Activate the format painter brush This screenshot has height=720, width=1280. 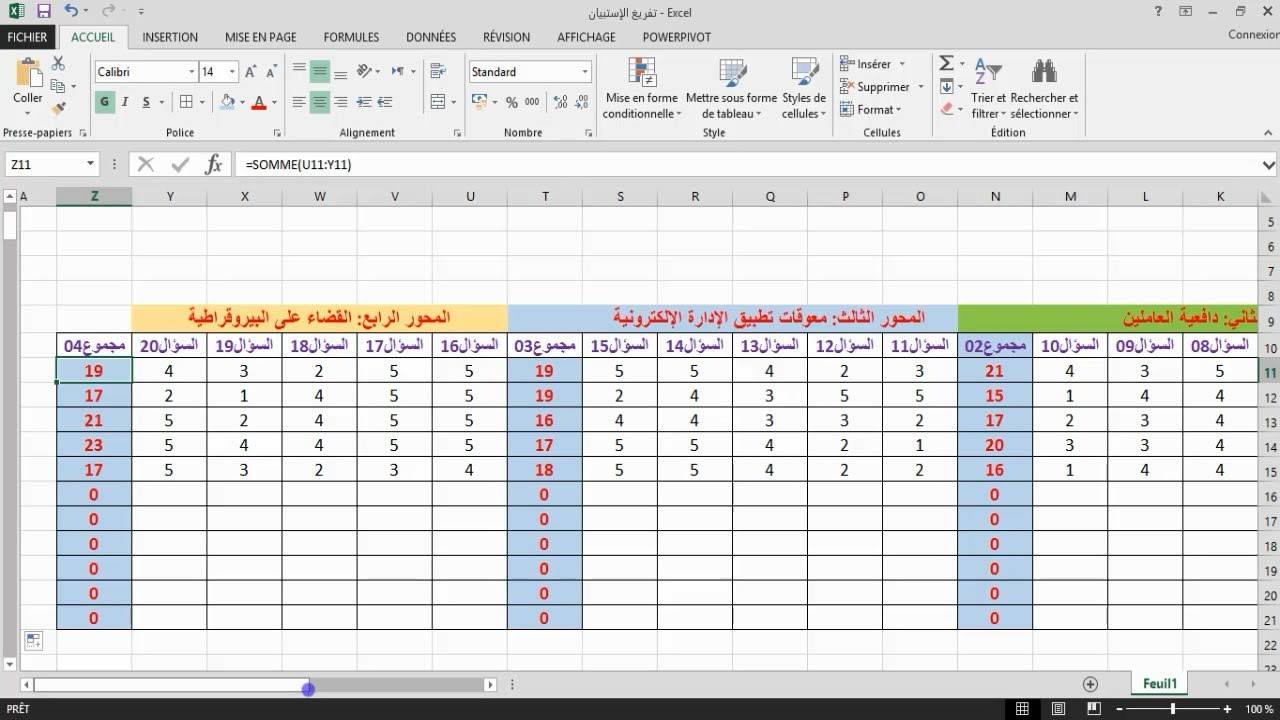pyautogui.click(x=58, y=108)
